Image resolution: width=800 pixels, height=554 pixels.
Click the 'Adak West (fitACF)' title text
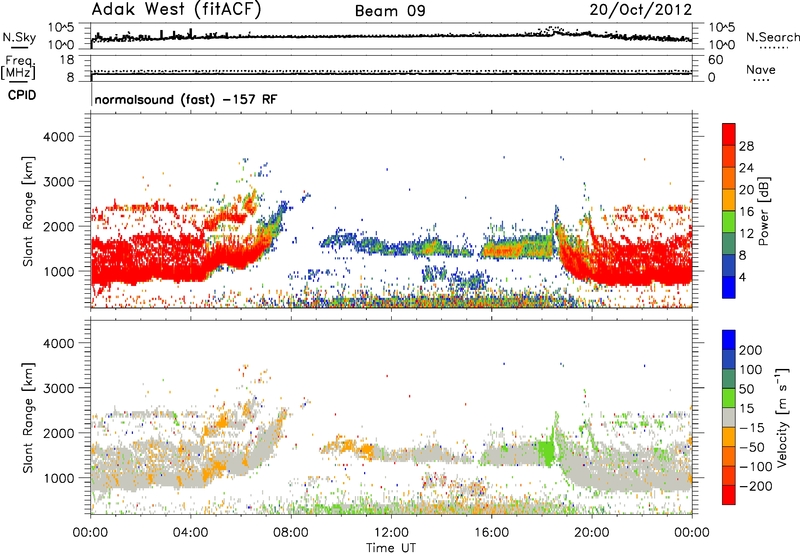click(x=176, y=9)
